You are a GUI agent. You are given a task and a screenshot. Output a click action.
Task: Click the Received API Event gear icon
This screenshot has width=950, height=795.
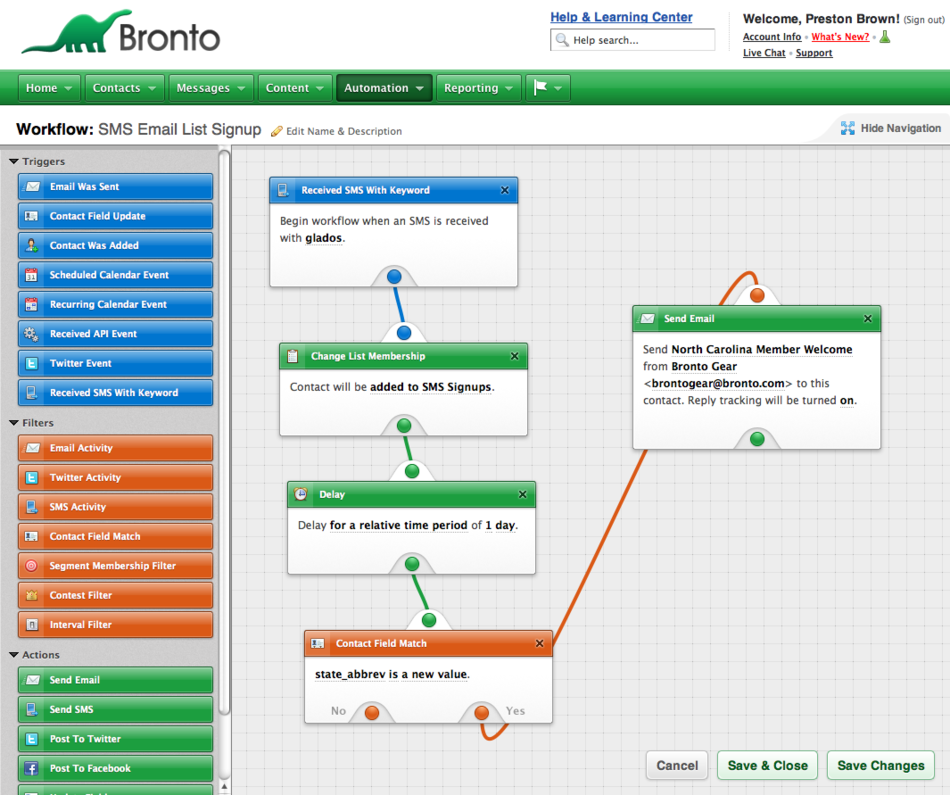(32, 334)
